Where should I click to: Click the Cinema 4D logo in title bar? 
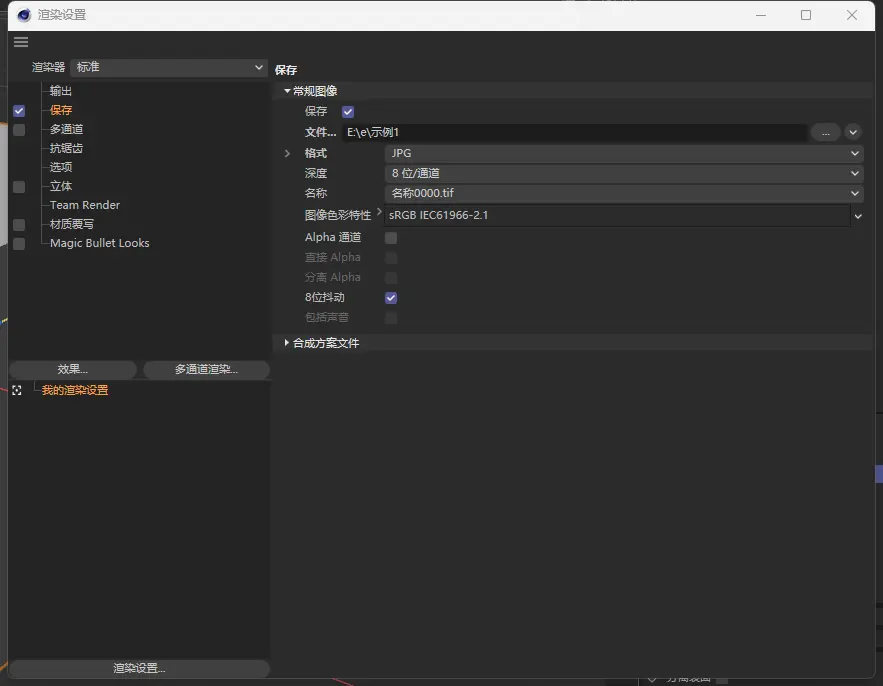(24, 15)
